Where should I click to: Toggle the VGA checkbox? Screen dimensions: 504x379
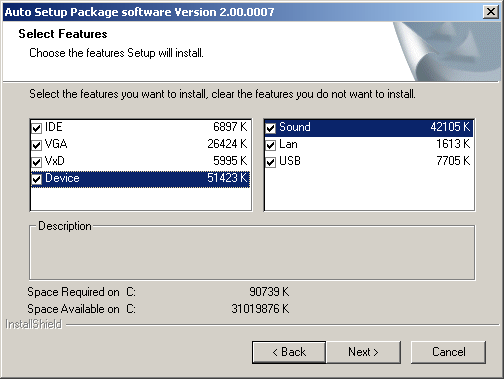pyautogui.click(x=36, y=145)
